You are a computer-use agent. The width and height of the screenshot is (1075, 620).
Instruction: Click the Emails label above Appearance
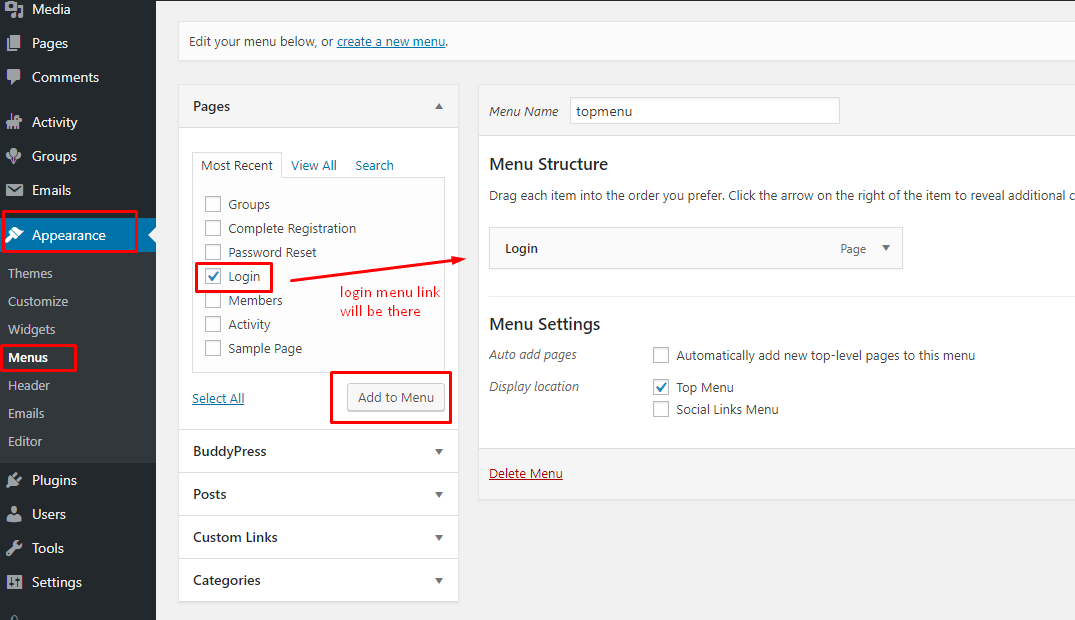[51, 190]
